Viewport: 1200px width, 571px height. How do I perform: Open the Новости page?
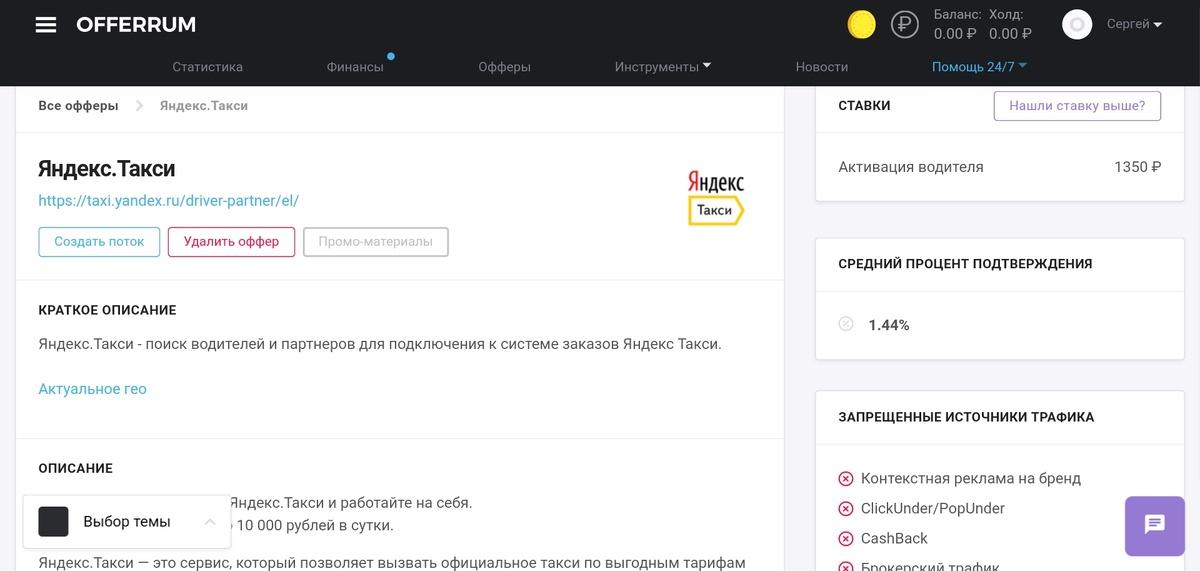822,67
